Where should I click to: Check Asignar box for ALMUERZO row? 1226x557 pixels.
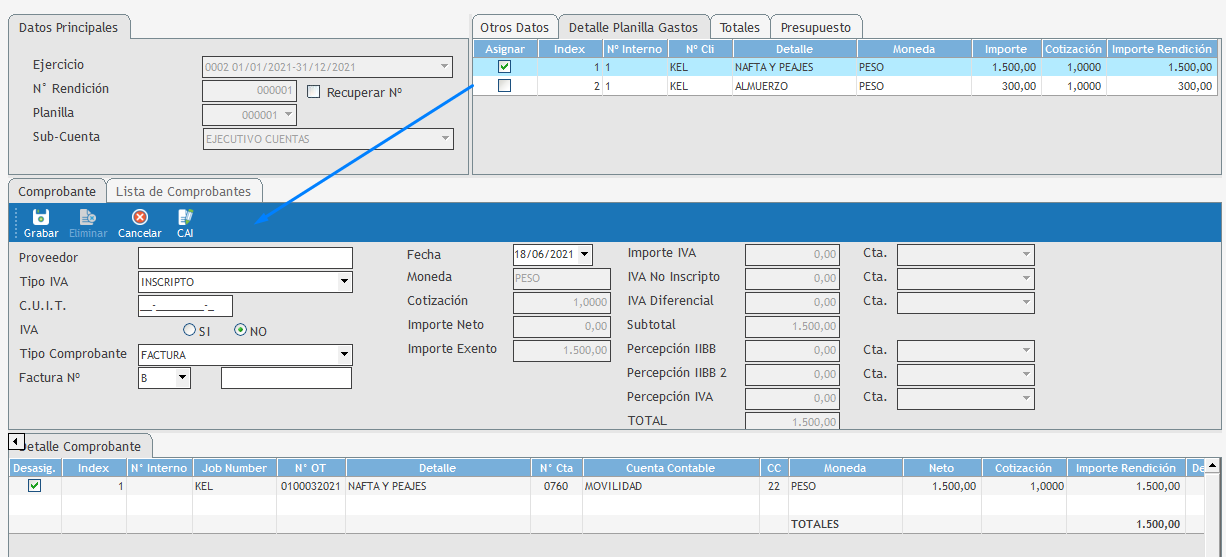pyautogui.click(x=504, y=86)
